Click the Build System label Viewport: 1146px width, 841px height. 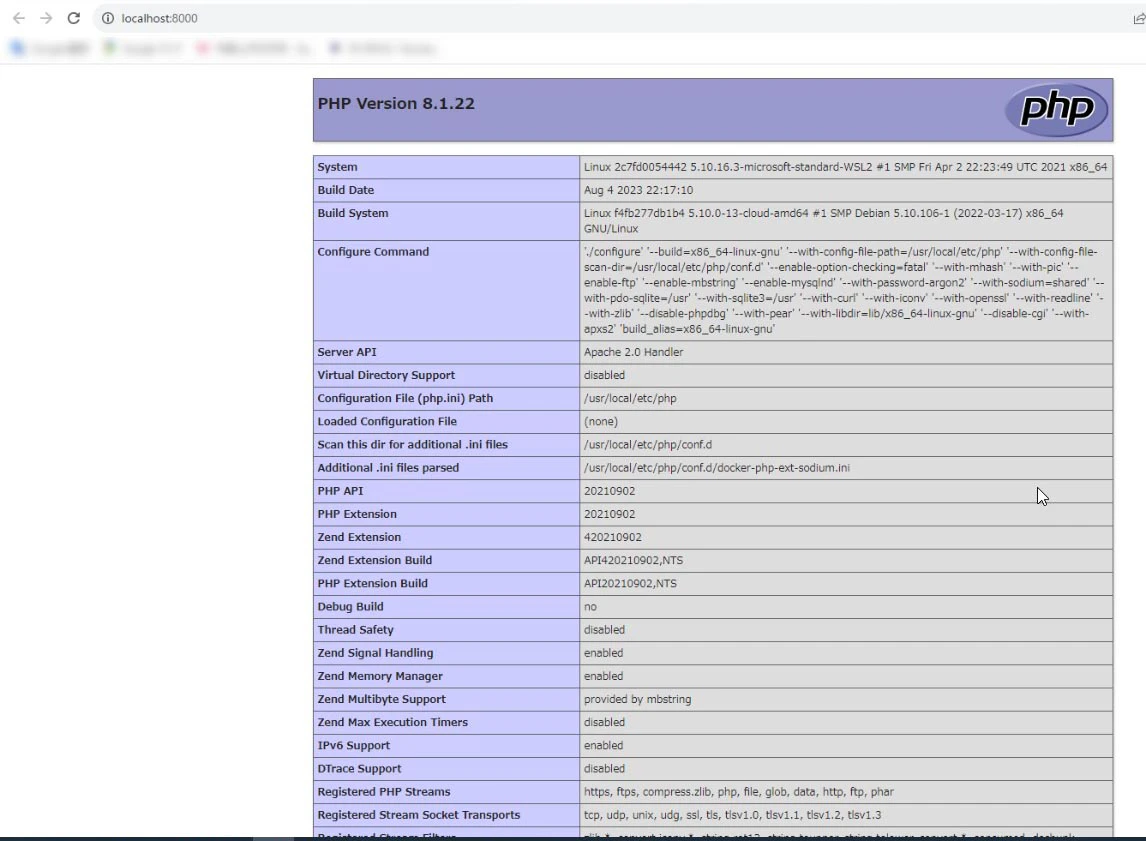[x=353, y=213]
